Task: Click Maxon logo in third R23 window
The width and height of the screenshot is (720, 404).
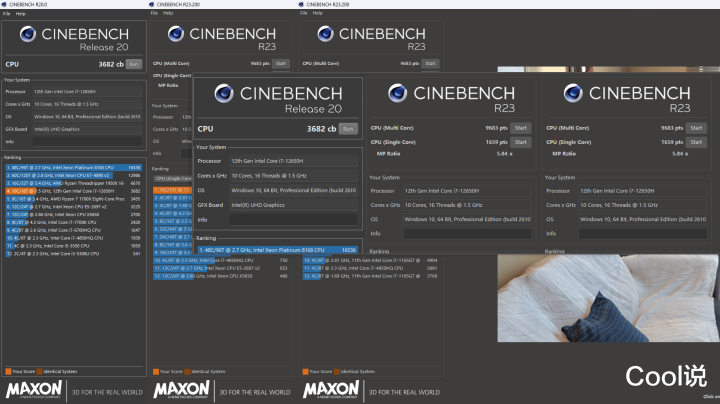Action: (x=331, y=390)
